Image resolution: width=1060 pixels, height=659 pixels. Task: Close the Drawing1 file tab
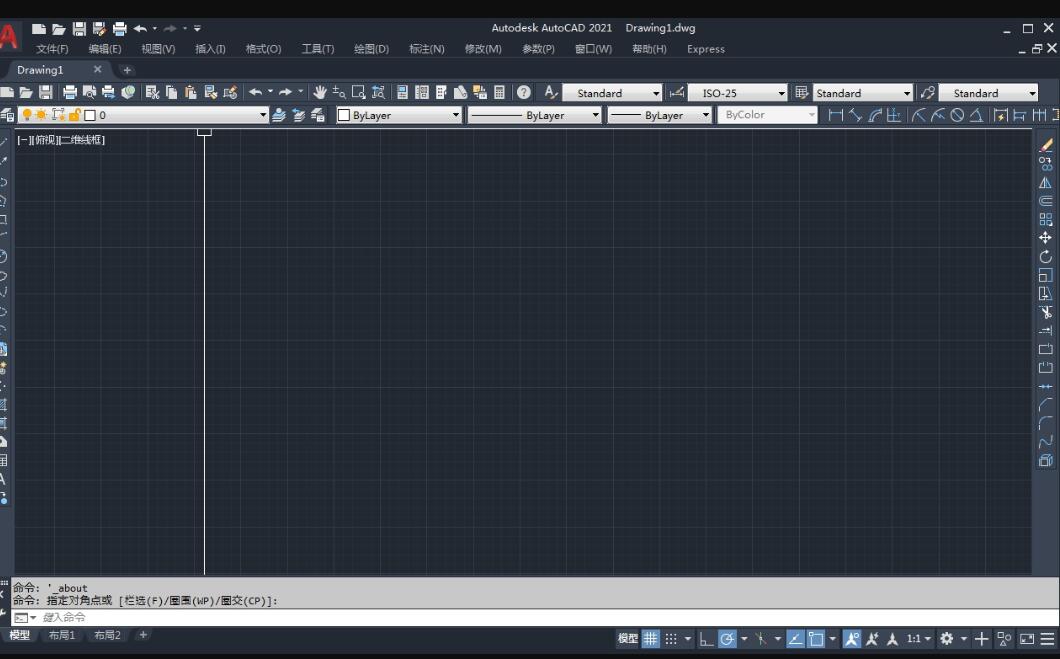(x=97, y=69)
